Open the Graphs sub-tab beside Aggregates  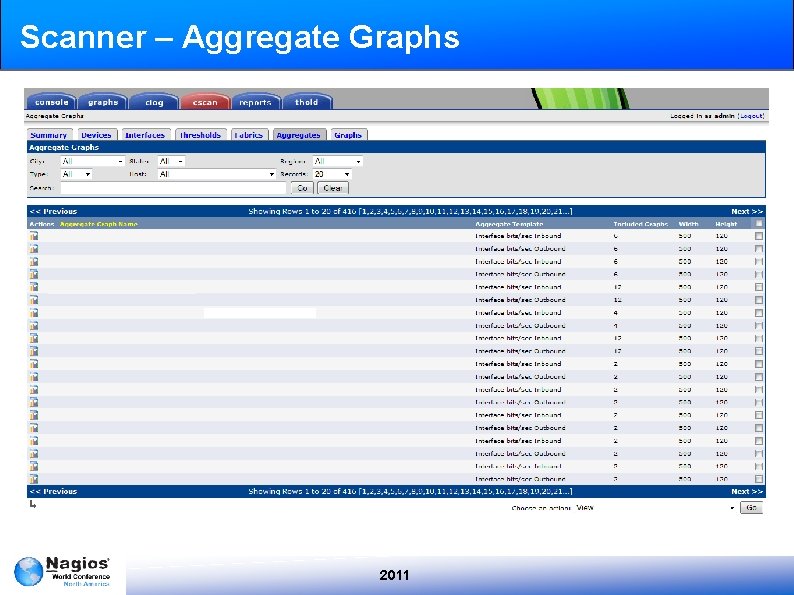[x=348, y=135]
